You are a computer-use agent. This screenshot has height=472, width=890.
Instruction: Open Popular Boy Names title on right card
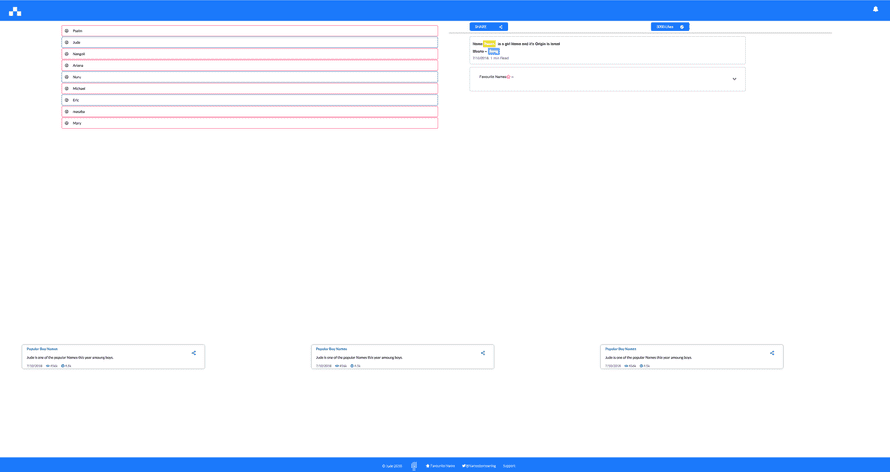[x=620, y=349]
